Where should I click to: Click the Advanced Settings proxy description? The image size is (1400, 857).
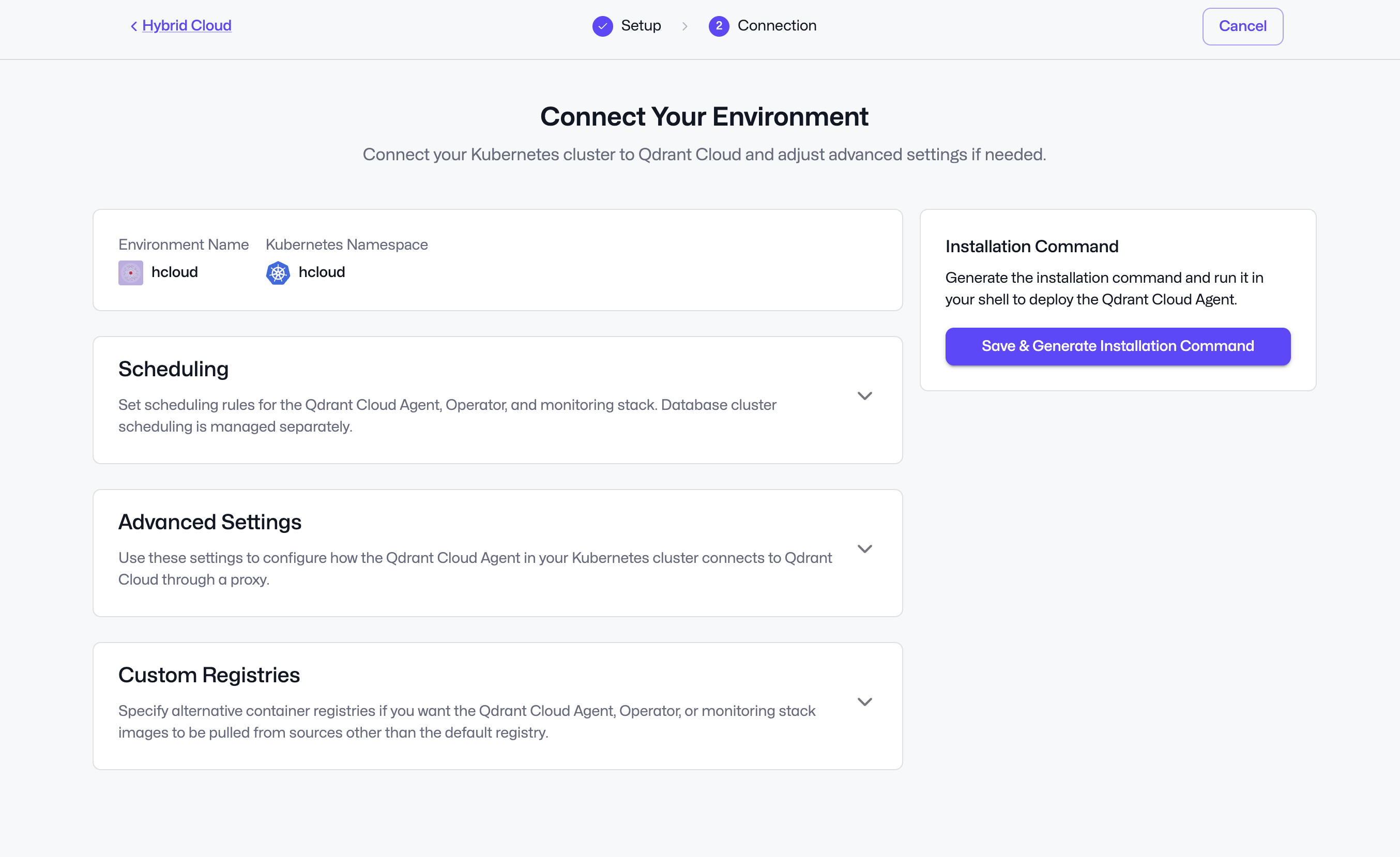click(475, 569)
